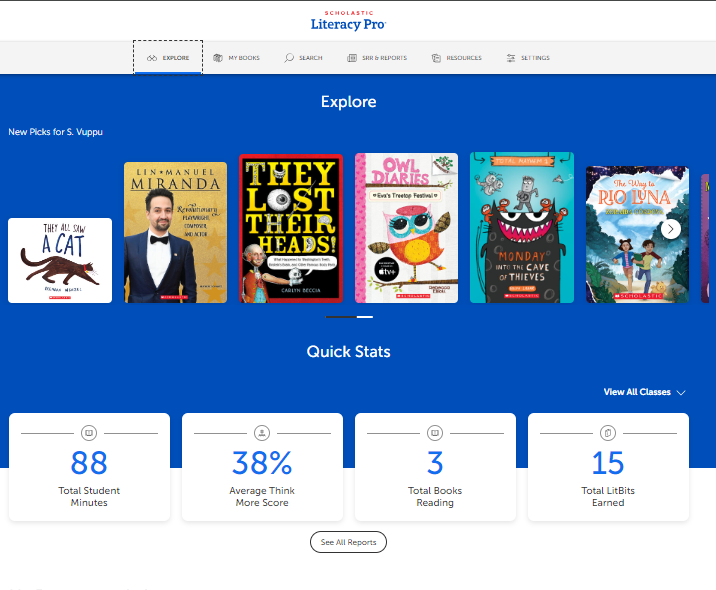Select the 3 Total Books Reading value
716x590 pixels.
[435, 463]
